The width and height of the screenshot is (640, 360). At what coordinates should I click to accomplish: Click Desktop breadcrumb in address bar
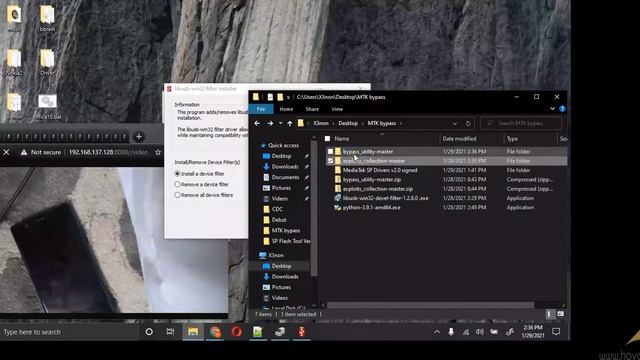coord(348,123)
